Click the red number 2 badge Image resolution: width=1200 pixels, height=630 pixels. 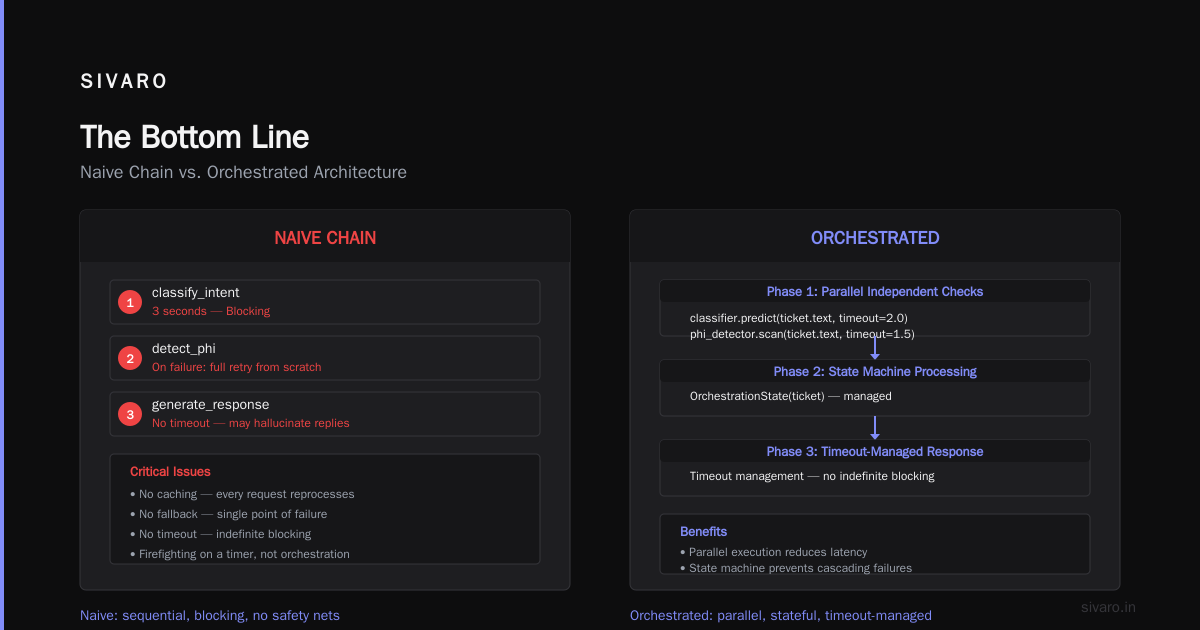click(x=130, y=358)
